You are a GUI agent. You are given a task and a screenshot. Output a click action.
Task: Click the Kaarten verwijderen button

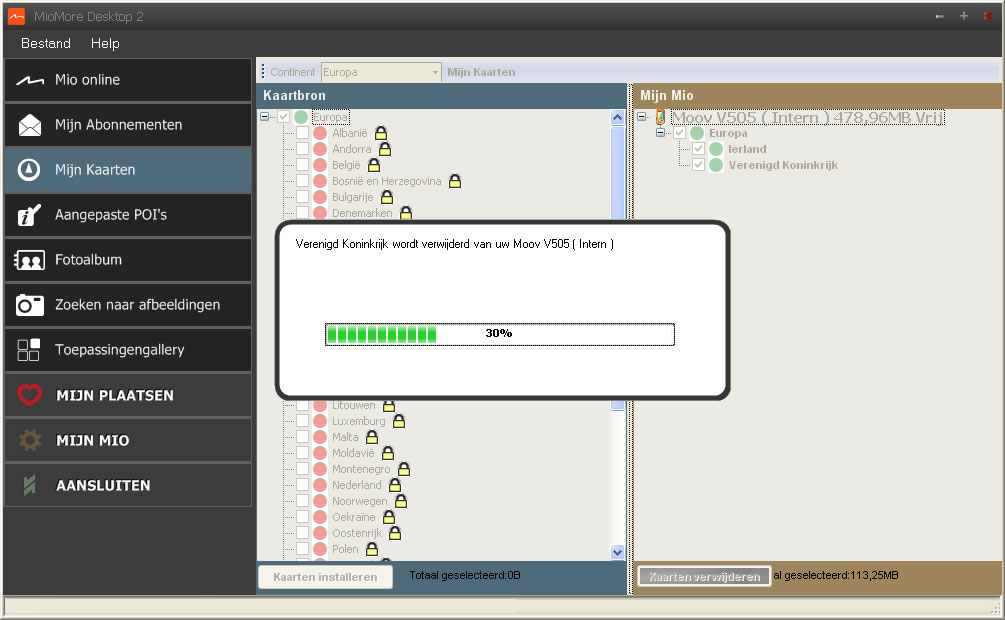pos(704,577)
